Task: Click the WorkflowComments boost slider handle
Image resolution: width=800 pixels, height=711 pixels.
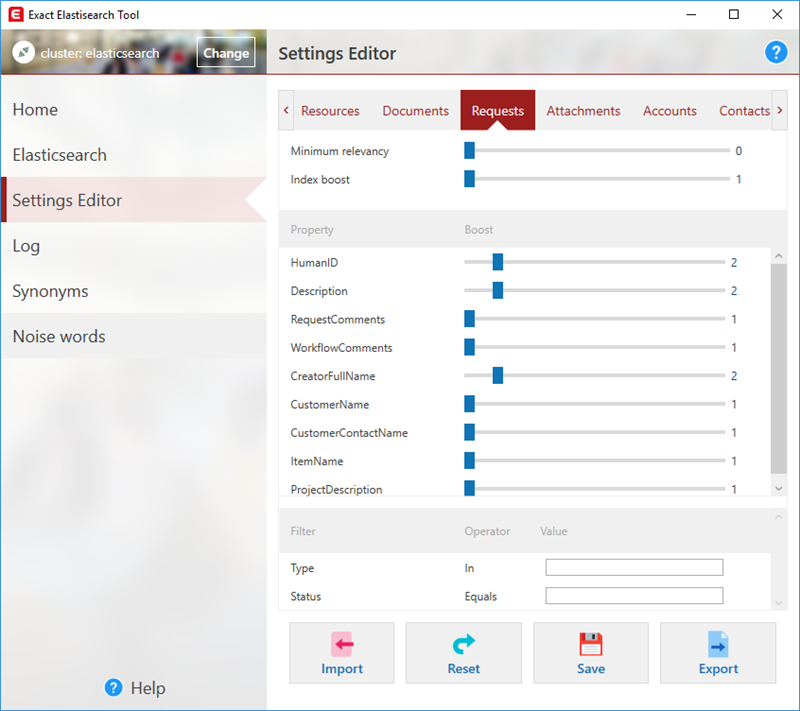Action: coord(469,347)
